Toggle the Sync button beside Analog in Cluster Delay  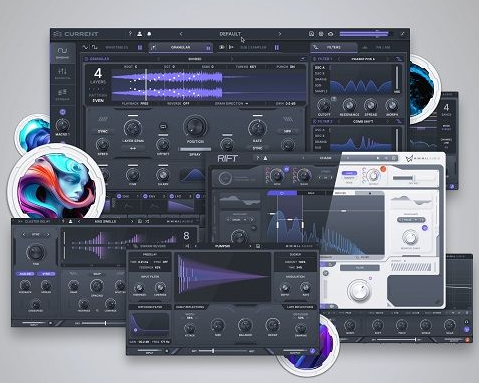click(x=46, y=274)
